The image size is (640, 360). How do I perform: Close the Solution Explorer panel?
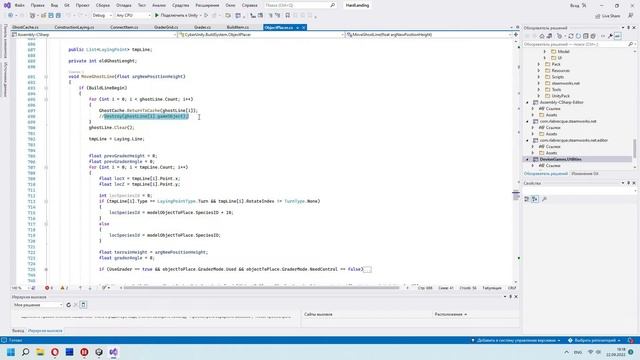(634, 27)
